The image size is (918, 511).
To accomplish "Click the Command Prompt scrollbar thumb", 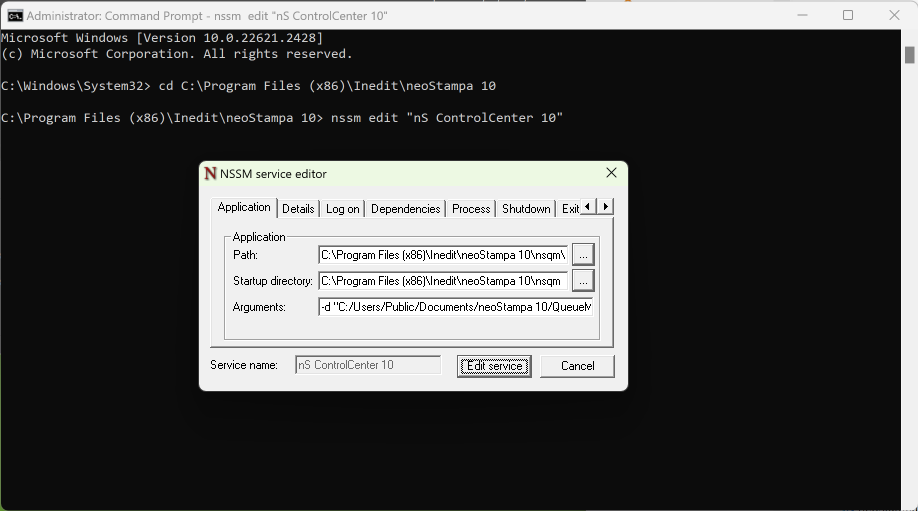I will [x=909, y=55].
